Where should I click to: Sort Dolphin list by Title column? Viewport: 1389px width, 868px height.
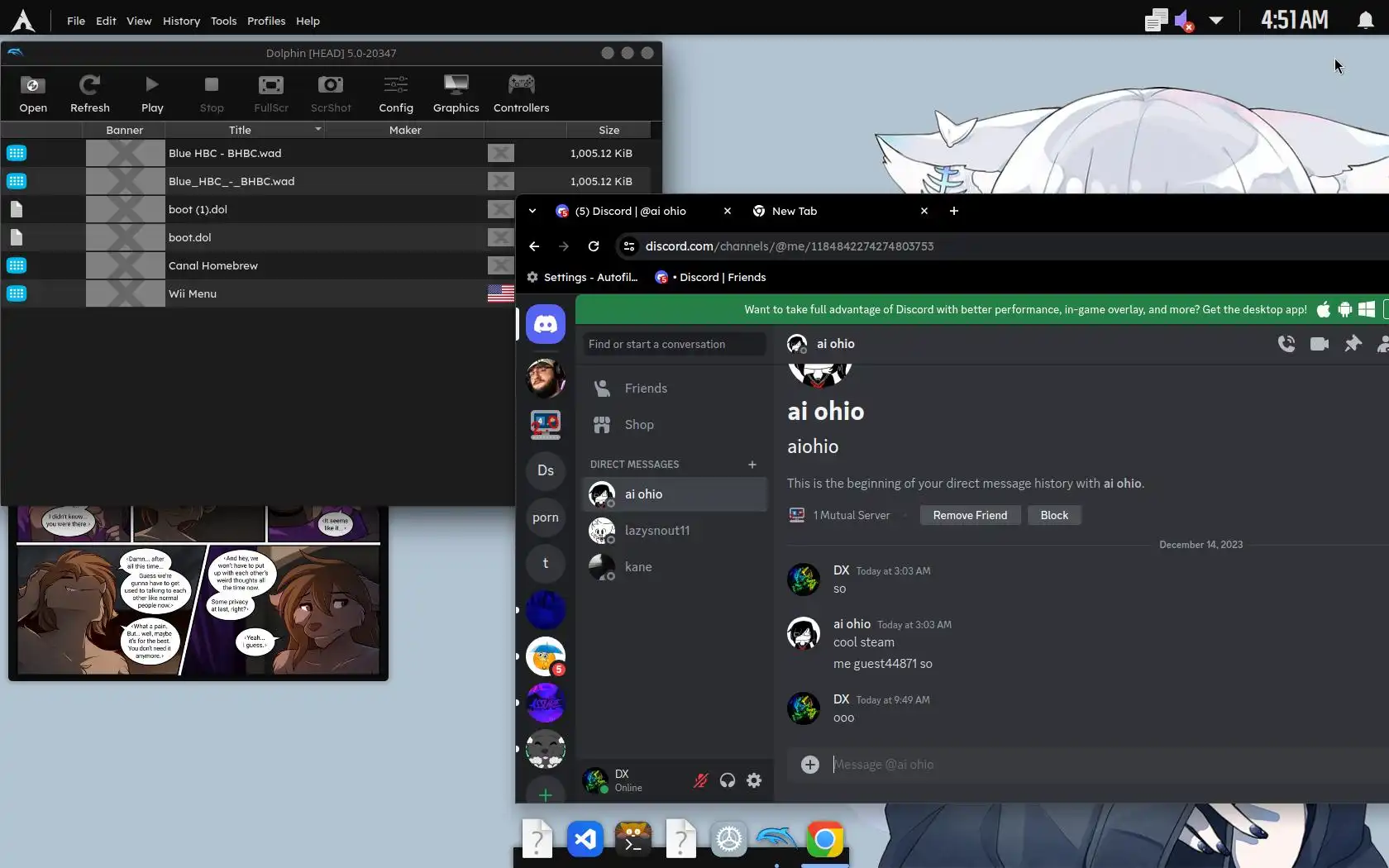[240, 130]
